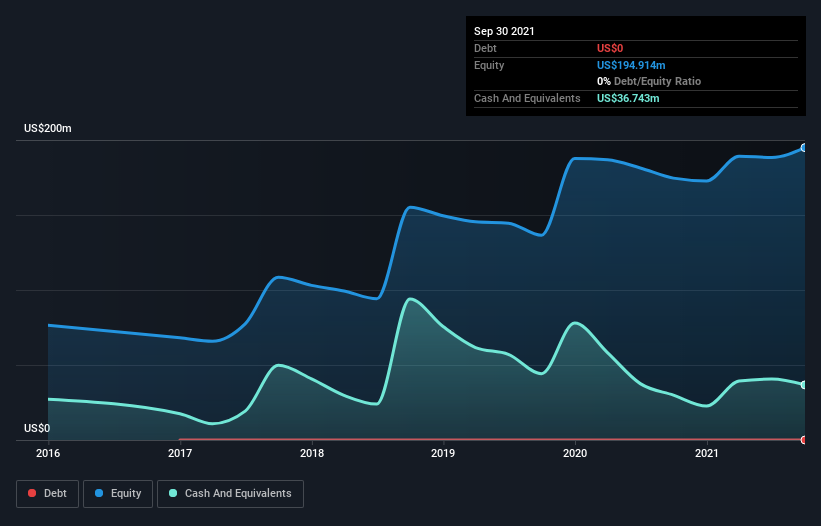The height and width of the screenshot is (526, 821).
Task: Click the 2021 x-axis label
Action: click(x=707, y=453)
